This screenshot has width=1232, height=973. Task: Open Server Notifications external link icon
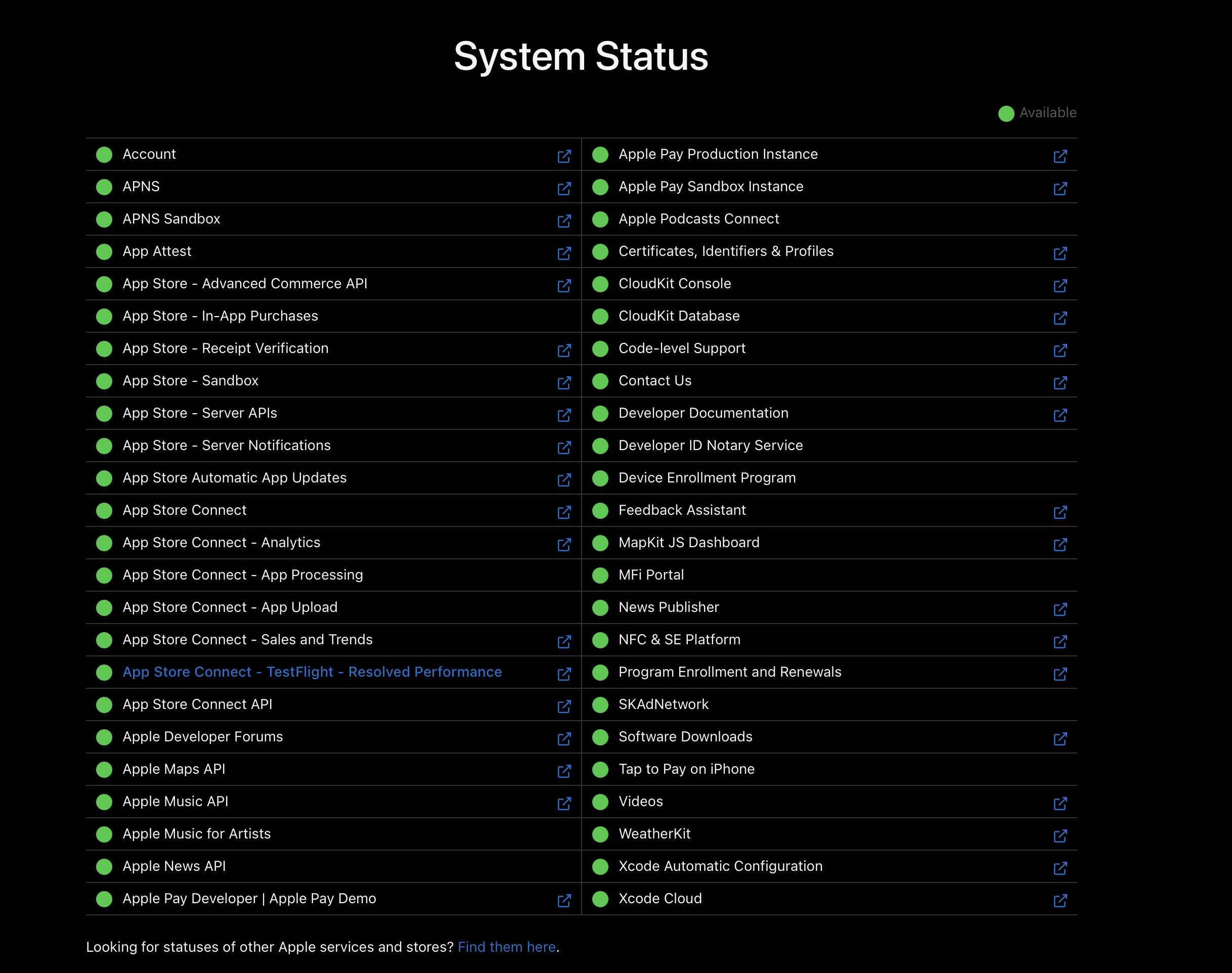click(564, 448)
